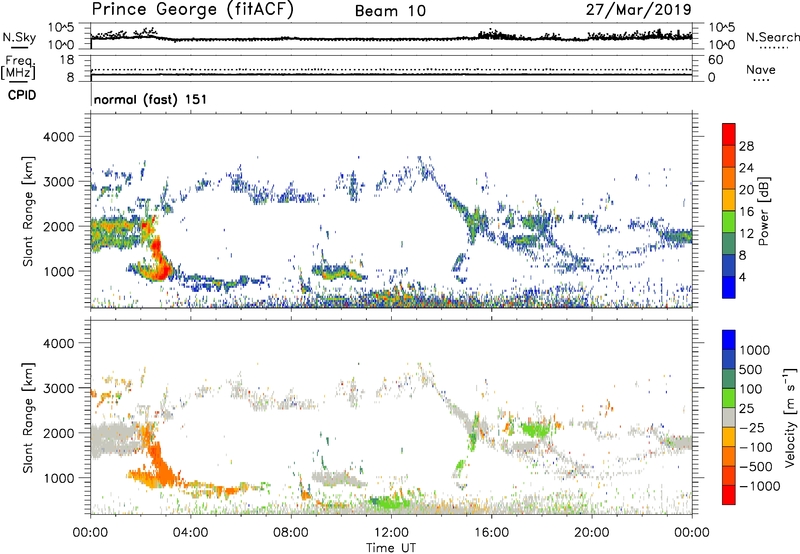
Task: Select left '10^5' noise axis tick
Action: coord(62,28)
